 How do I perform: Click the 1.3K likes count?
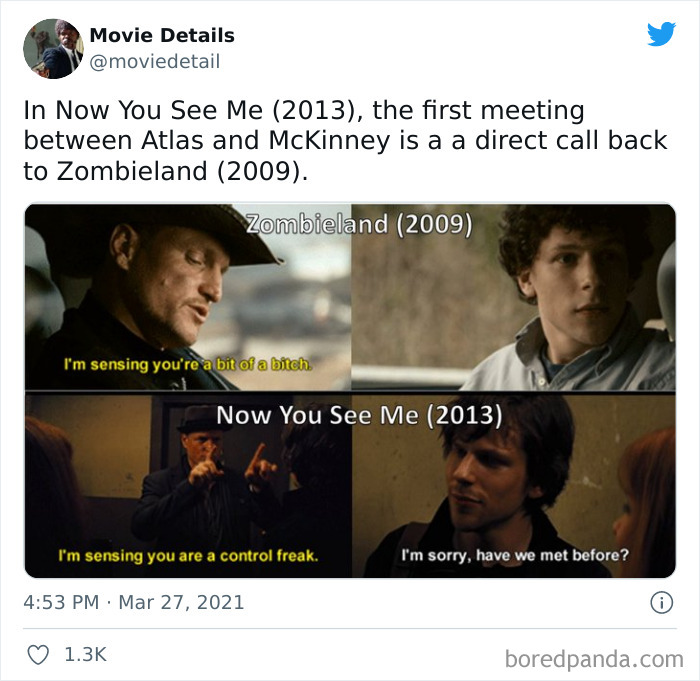pyautogui.click(x=85, y=655)
